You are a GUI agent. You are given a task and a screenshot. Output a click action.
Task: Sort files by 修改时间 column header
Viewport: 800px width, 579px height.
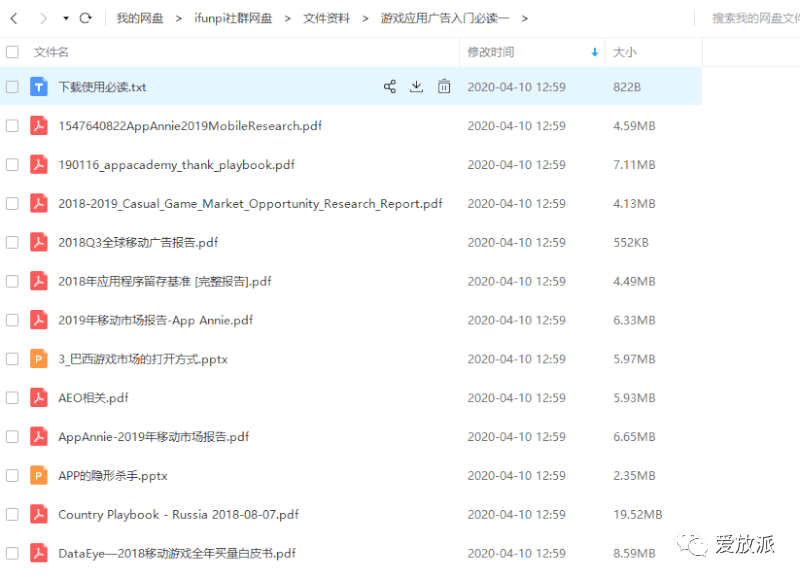pyautogui.click(x=491, y=52)
